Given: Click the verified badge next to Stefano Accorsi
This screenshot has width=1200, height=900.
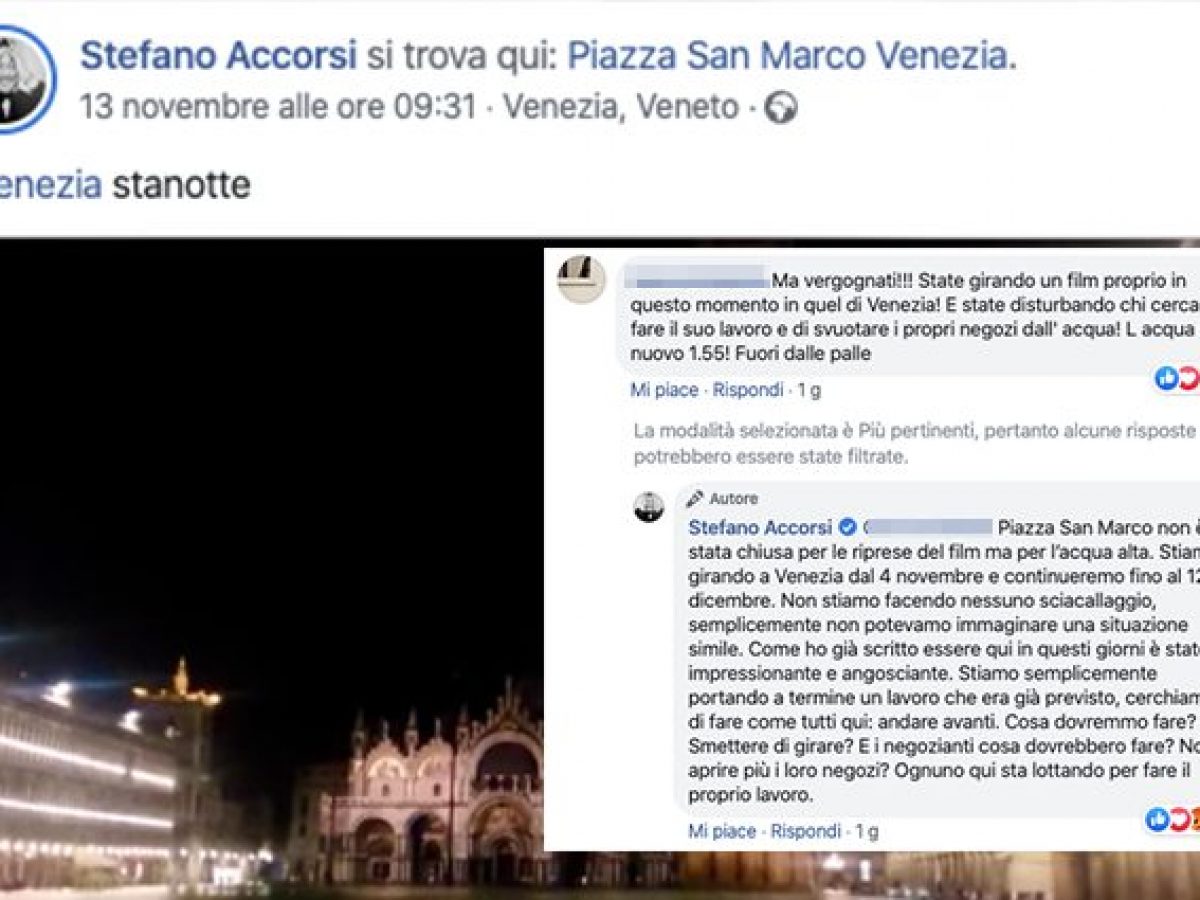Looking at the screenshot, I should pyautogui.click(x=847, y=526).
